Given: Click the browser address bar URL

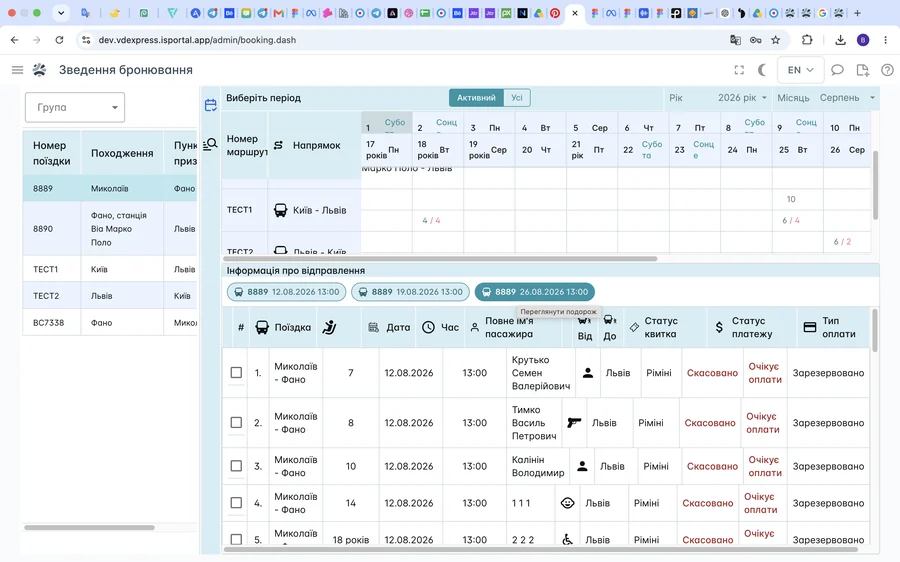Looking at the screenshot, I should click(197, 40).
